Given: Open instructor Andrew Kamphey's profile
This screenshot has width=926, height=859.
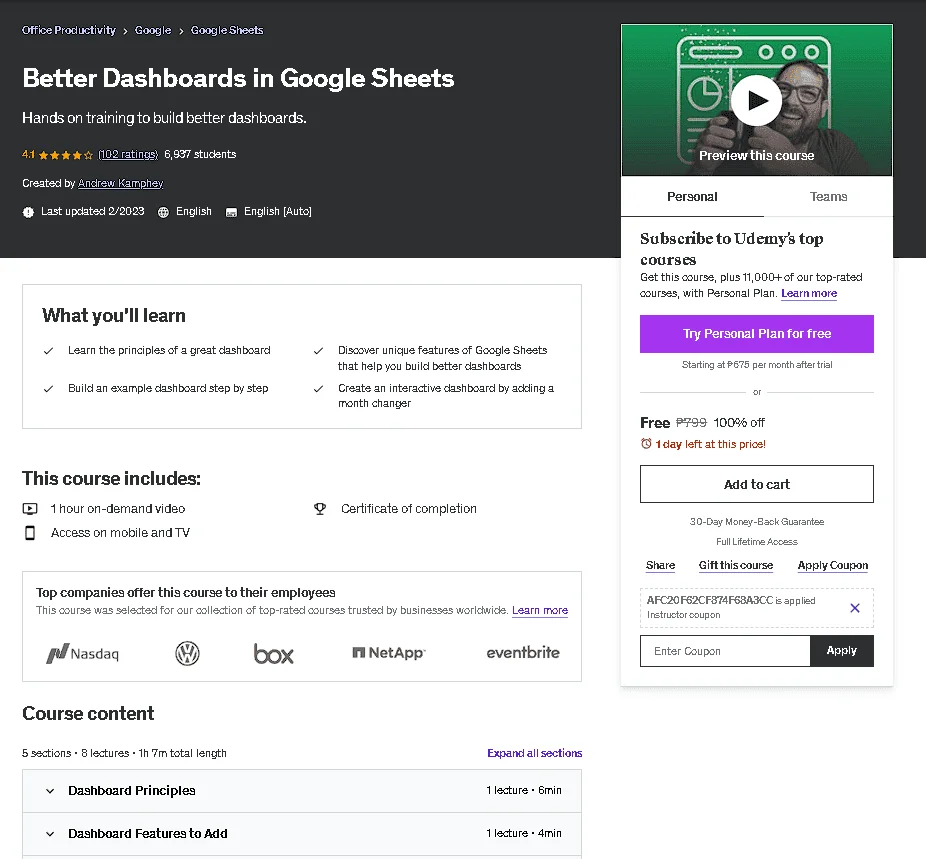Looking at the screenshot, I should coord(120,183).
